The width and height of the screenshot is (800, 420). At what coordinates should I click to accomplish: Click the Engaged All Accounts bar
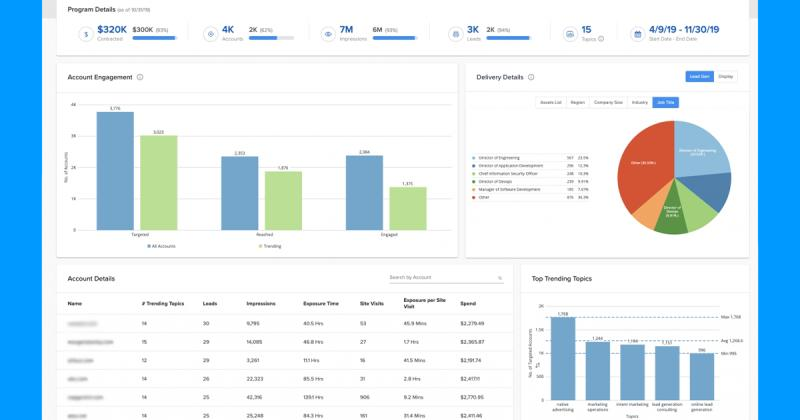coord(364,193)
